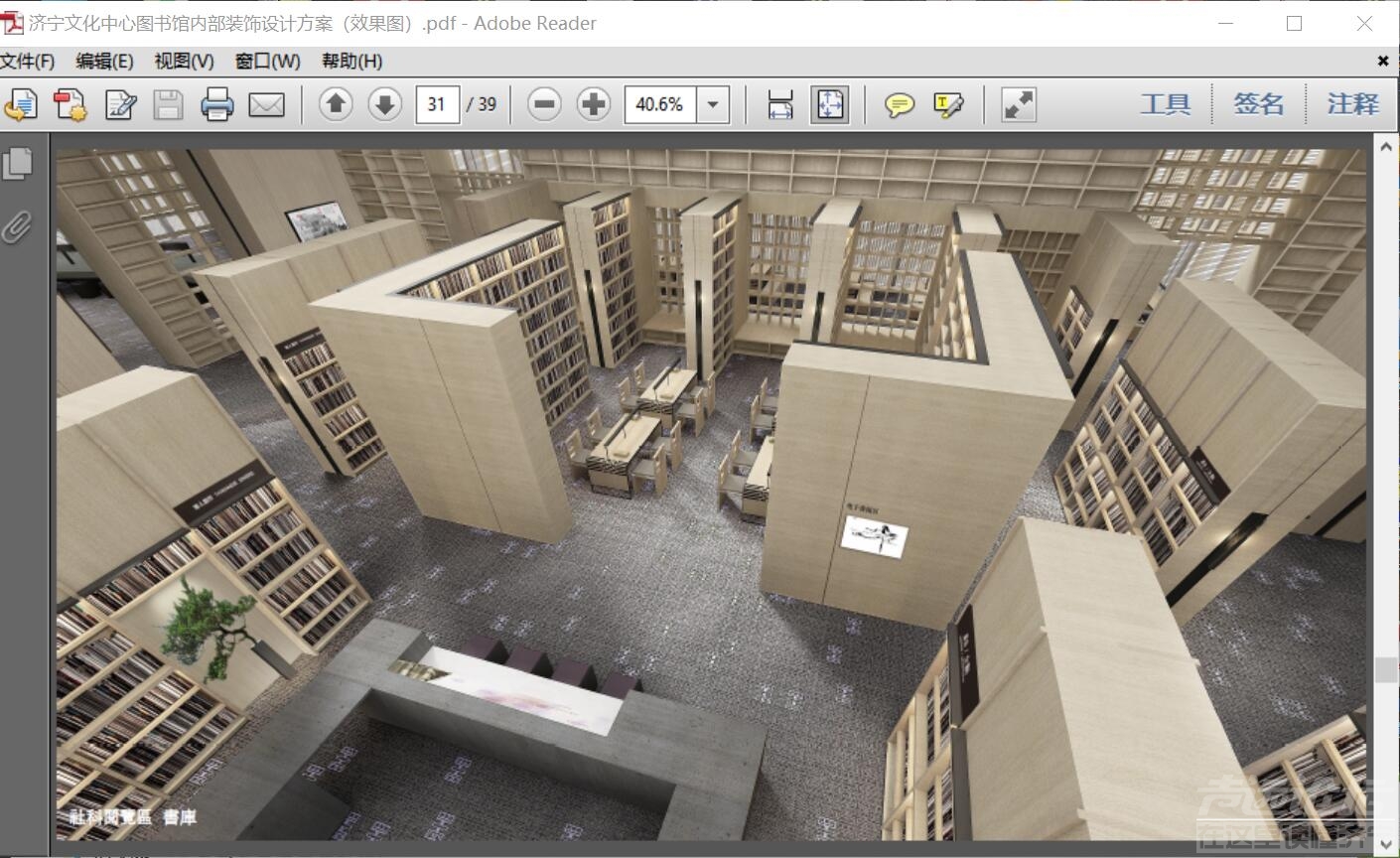Open the 视图(V) menu
Viewport: 1400px width, 858px height.
pyautogui.click(x=184, y=61)
